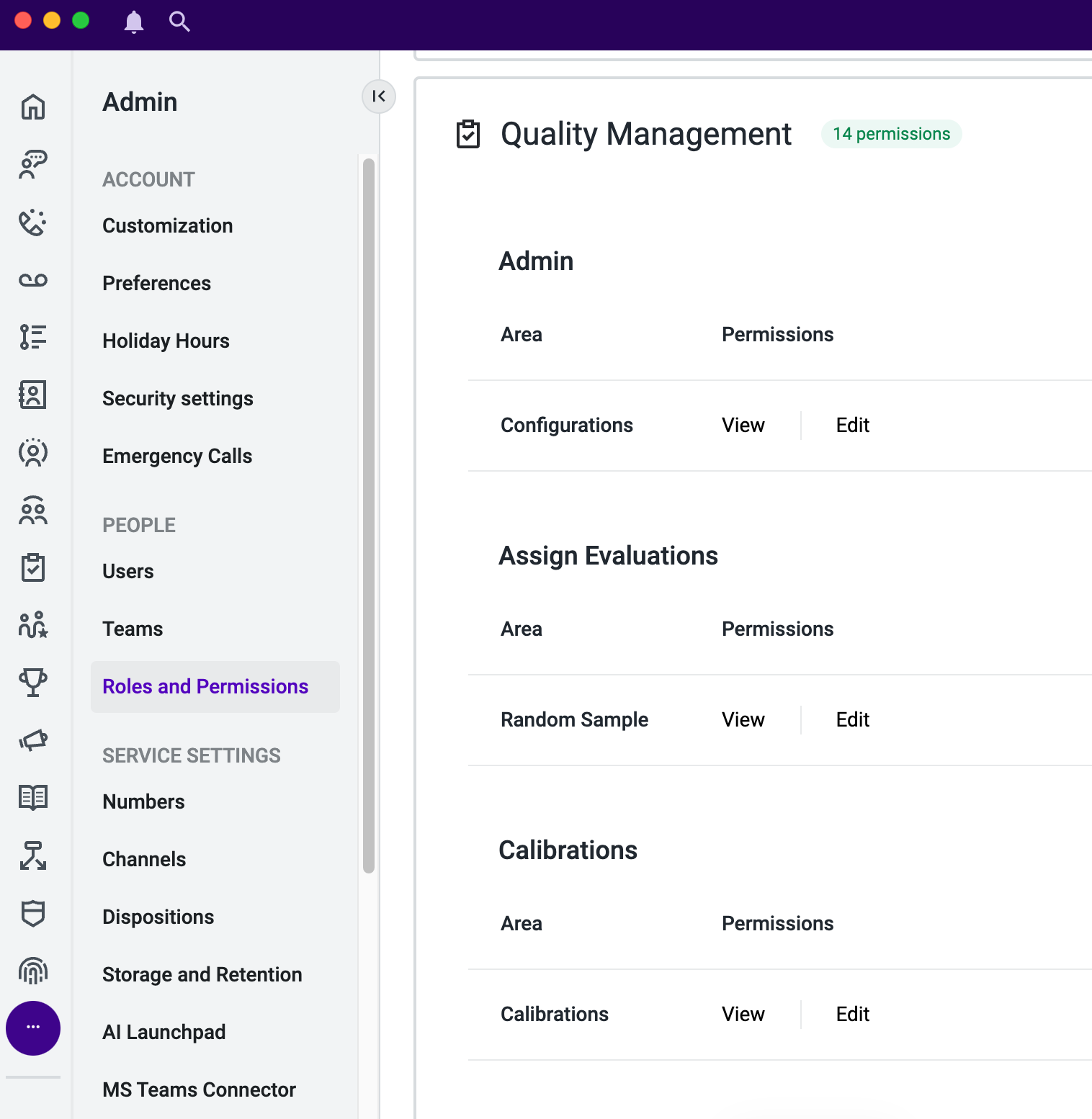Click the search magnifier icon
Screen dimensions: 1092x1119
(179, 22)
